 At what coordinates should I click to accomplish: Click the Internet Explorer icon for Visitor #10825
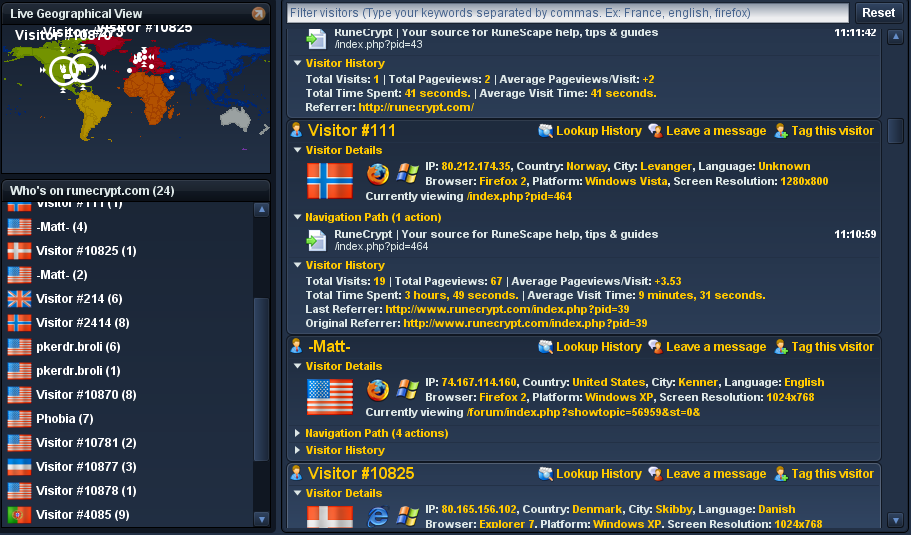[378, 516]
